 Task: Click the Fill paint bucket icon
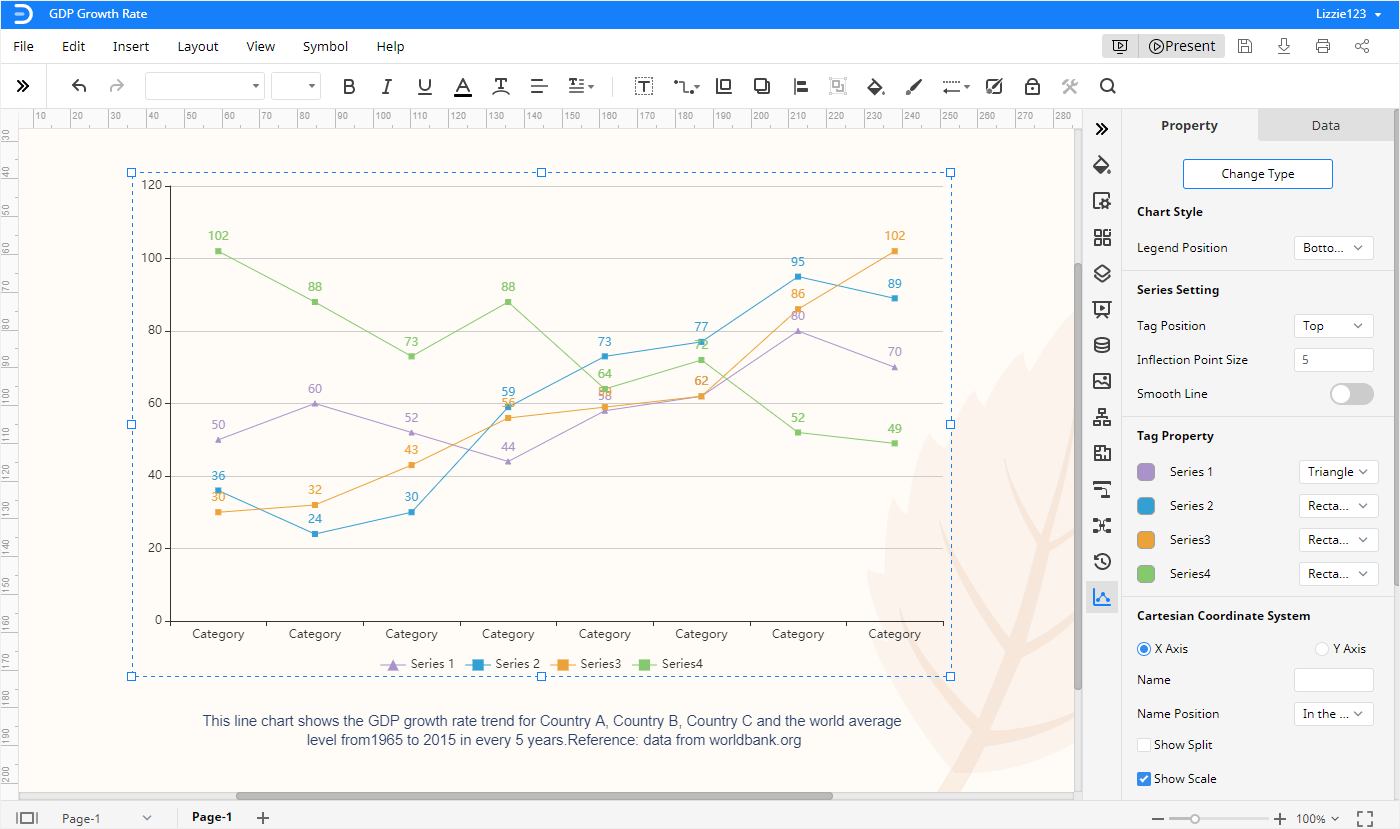coord(875,87)
